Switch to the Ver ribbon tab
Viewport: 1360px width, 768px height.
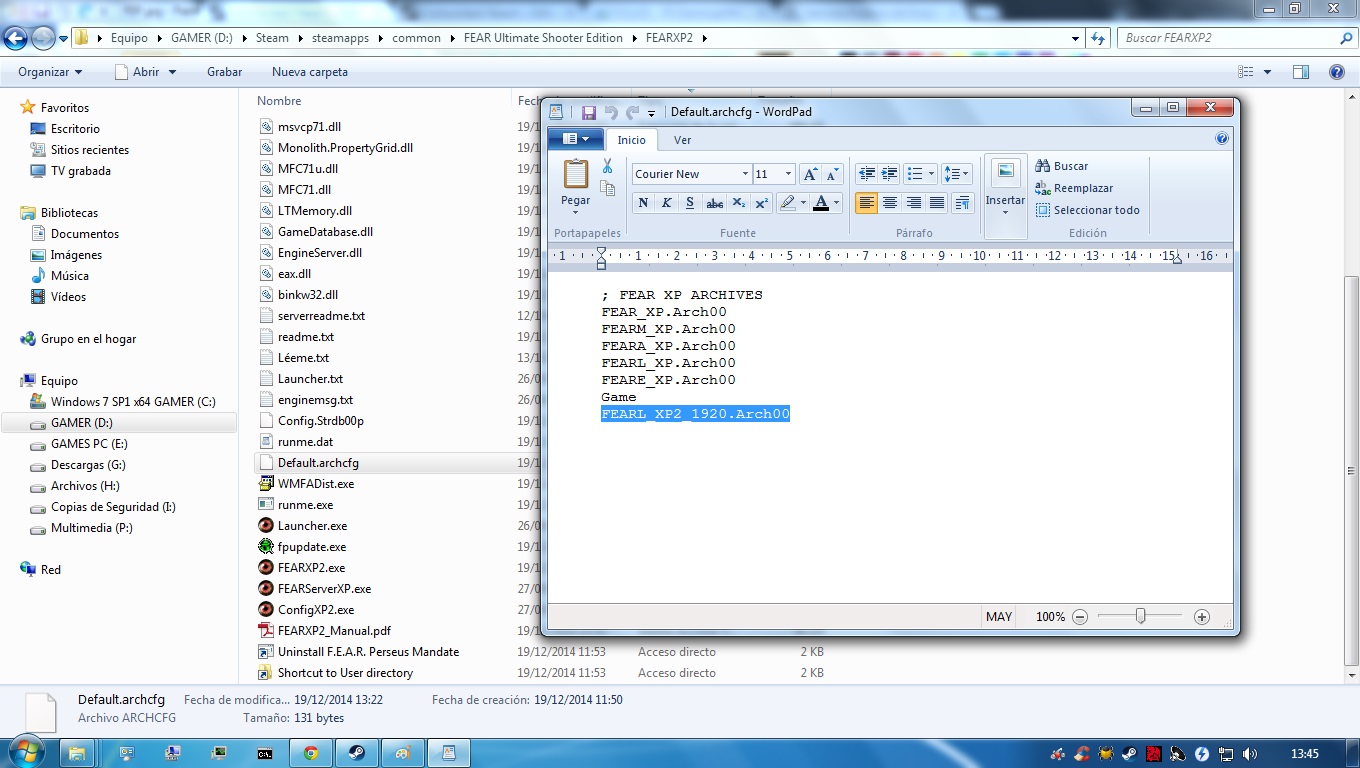682,140
